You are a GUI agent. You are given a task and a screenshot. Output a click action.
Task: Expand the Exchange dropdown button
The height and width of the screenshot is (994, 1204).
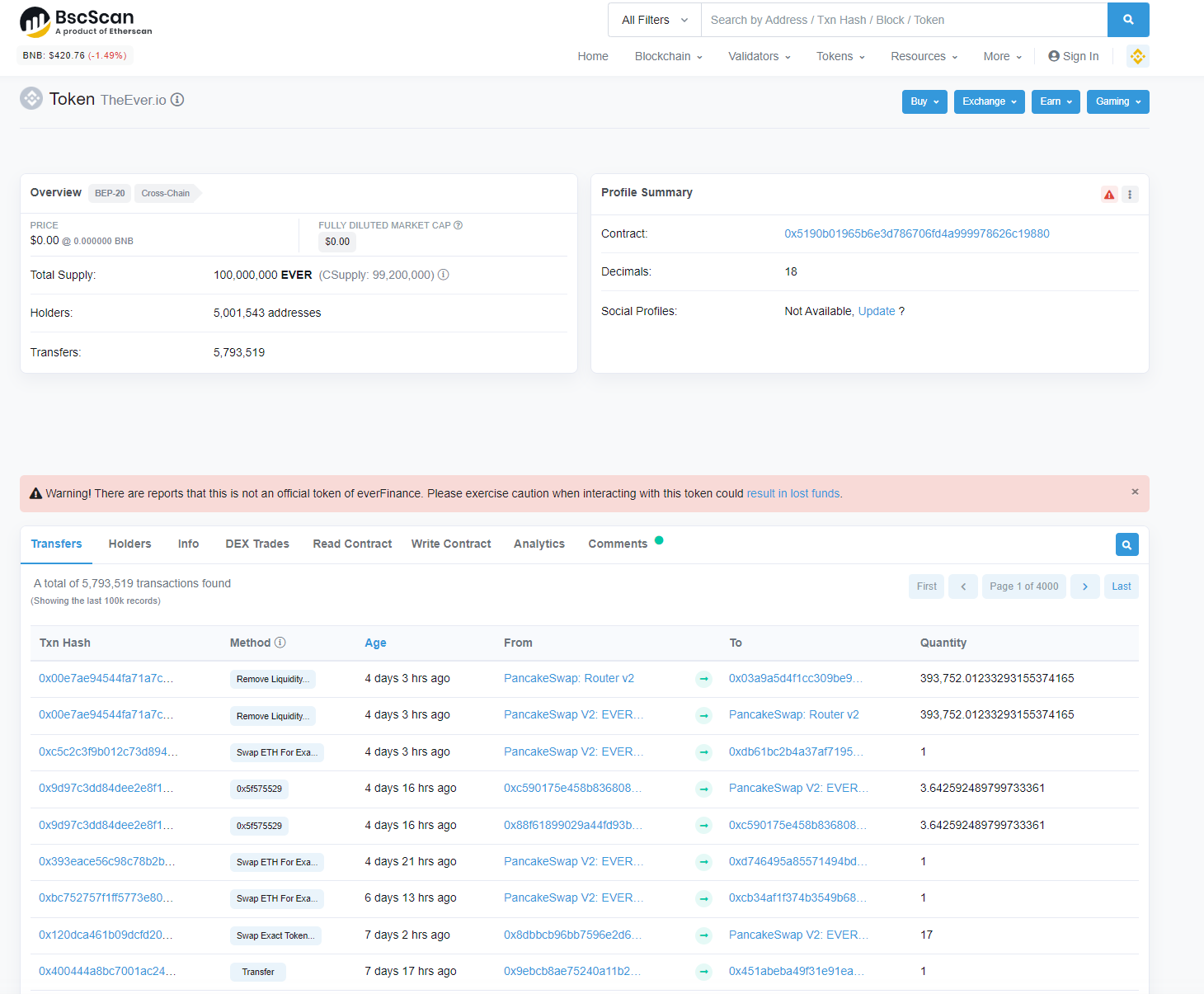coord(989,101)
